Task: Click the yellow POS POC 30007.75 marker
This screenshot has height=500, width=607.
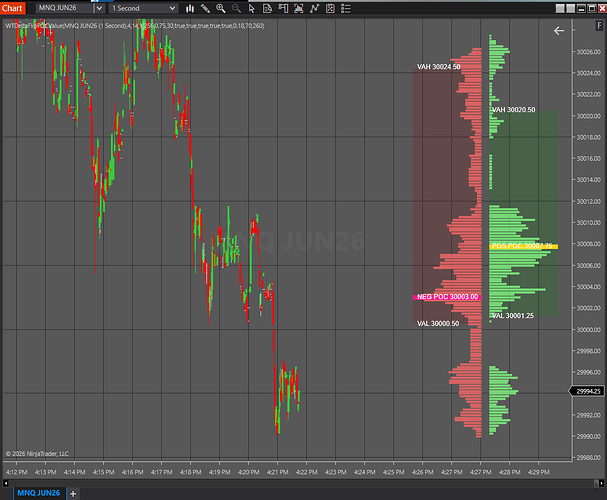Action: (x=523, y=246)
